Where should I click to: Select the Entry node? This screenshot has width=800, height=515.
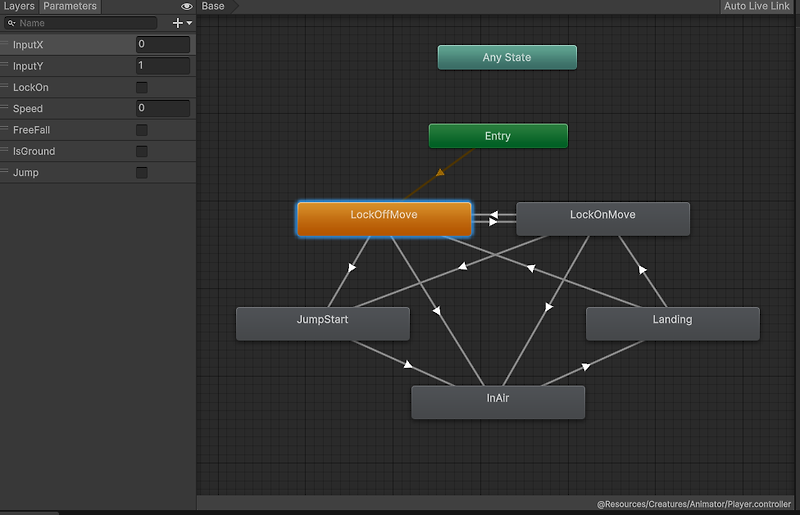click(498, 136)
